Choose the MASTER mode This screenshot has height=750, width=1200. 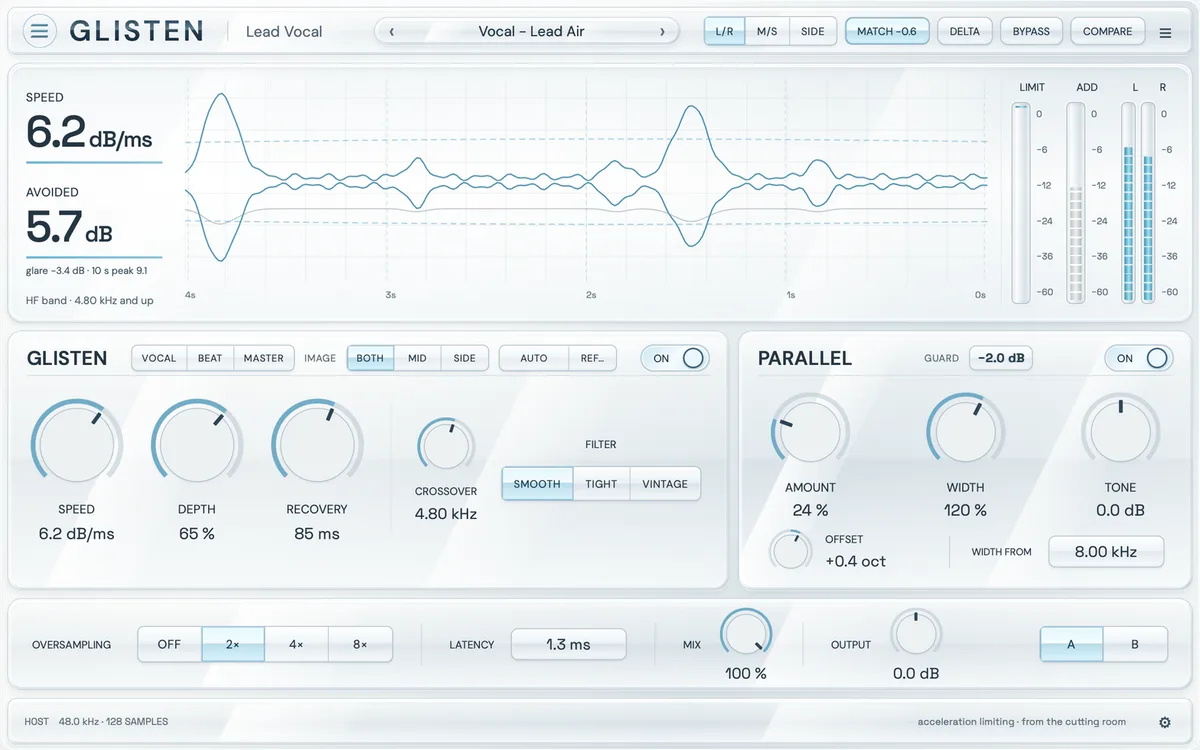(264, 358)
